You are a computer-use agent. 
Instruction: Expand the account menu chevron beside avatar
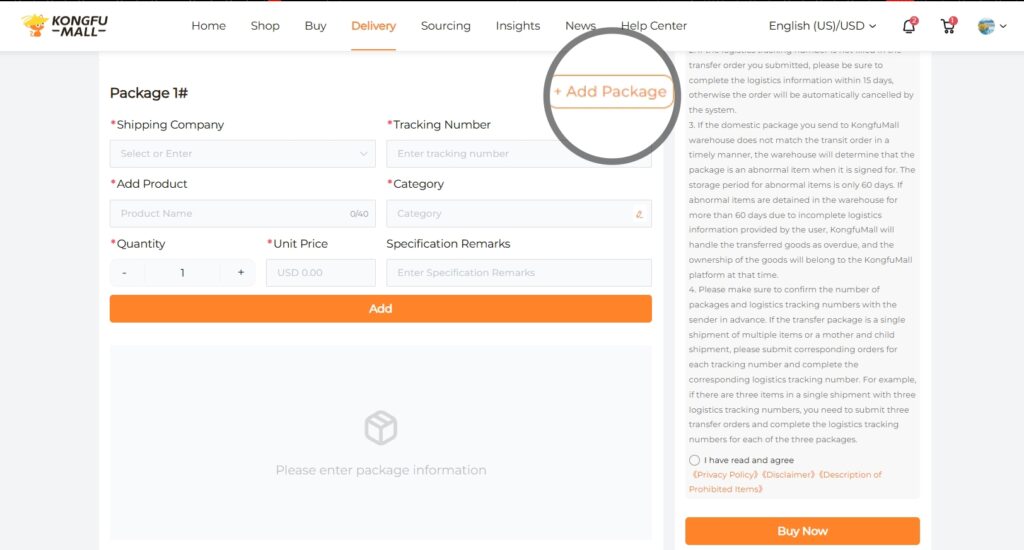click(1003, 27)
